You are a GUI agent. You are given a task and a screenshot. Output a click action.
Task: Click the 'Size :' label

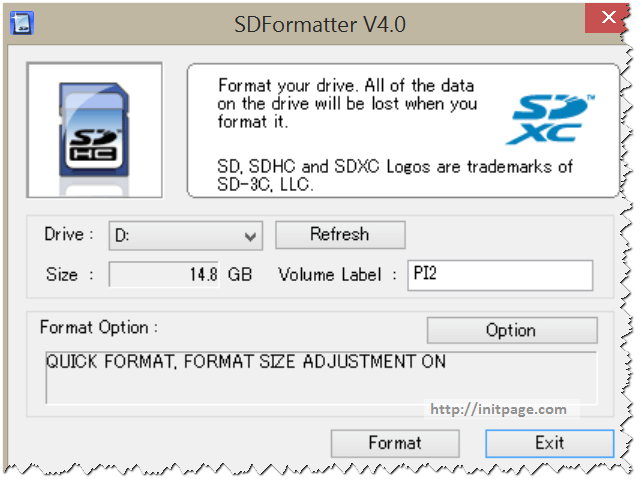pyautogui.click(x=70, y=274)
